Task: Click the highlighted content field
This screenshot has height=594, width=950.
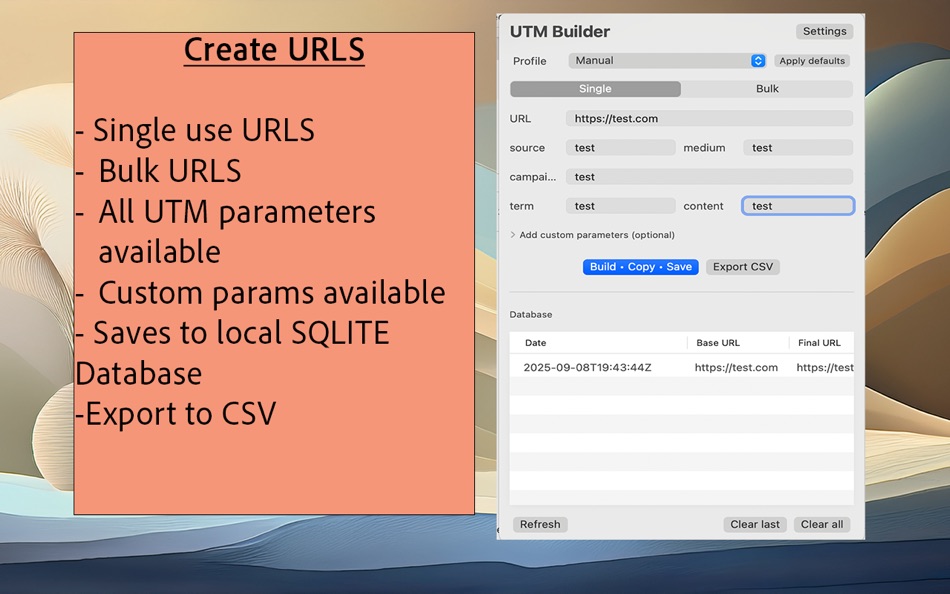Action: click(x=797, y=205)
